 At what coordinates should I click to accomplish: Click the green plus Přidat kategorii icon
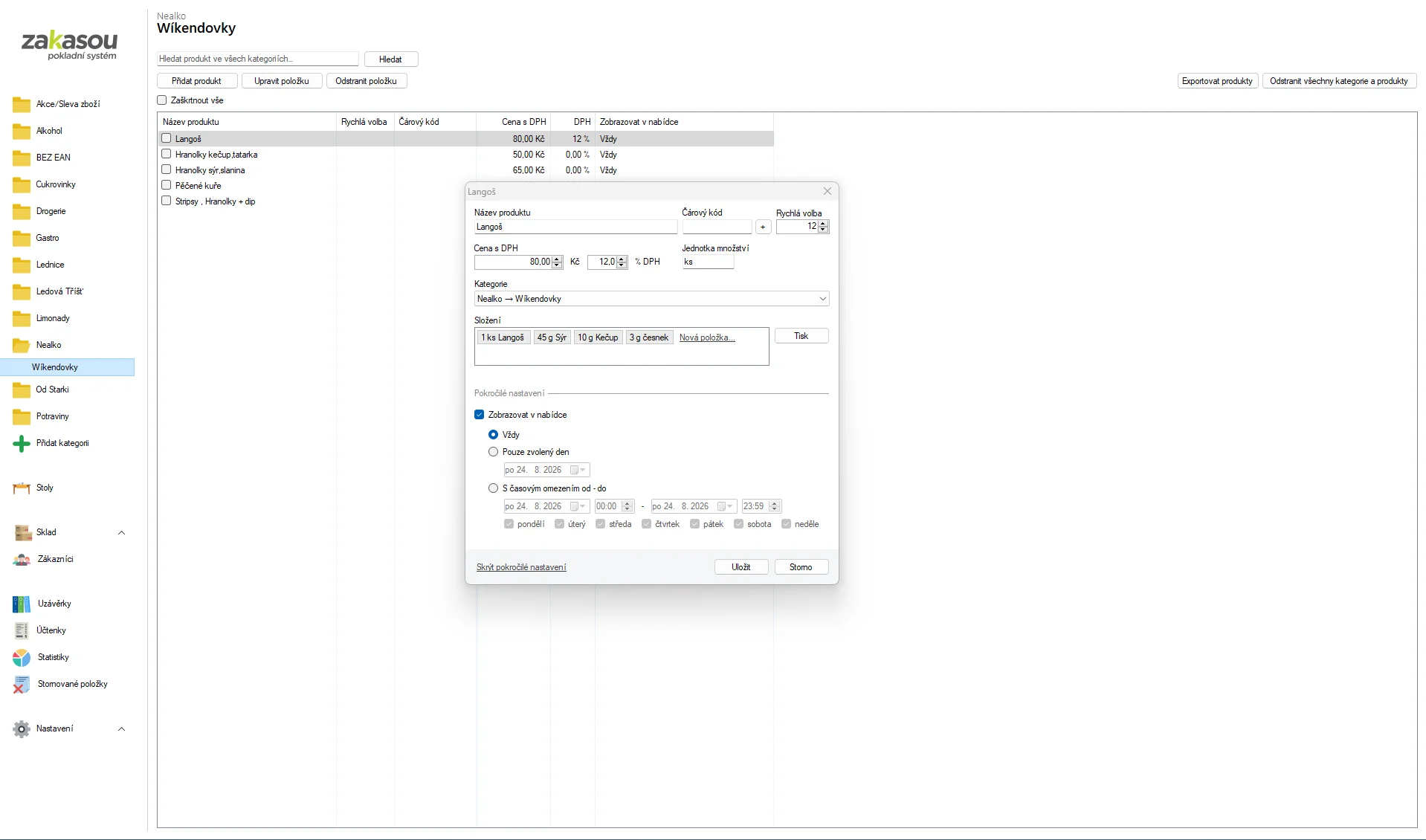click(22, 444)
